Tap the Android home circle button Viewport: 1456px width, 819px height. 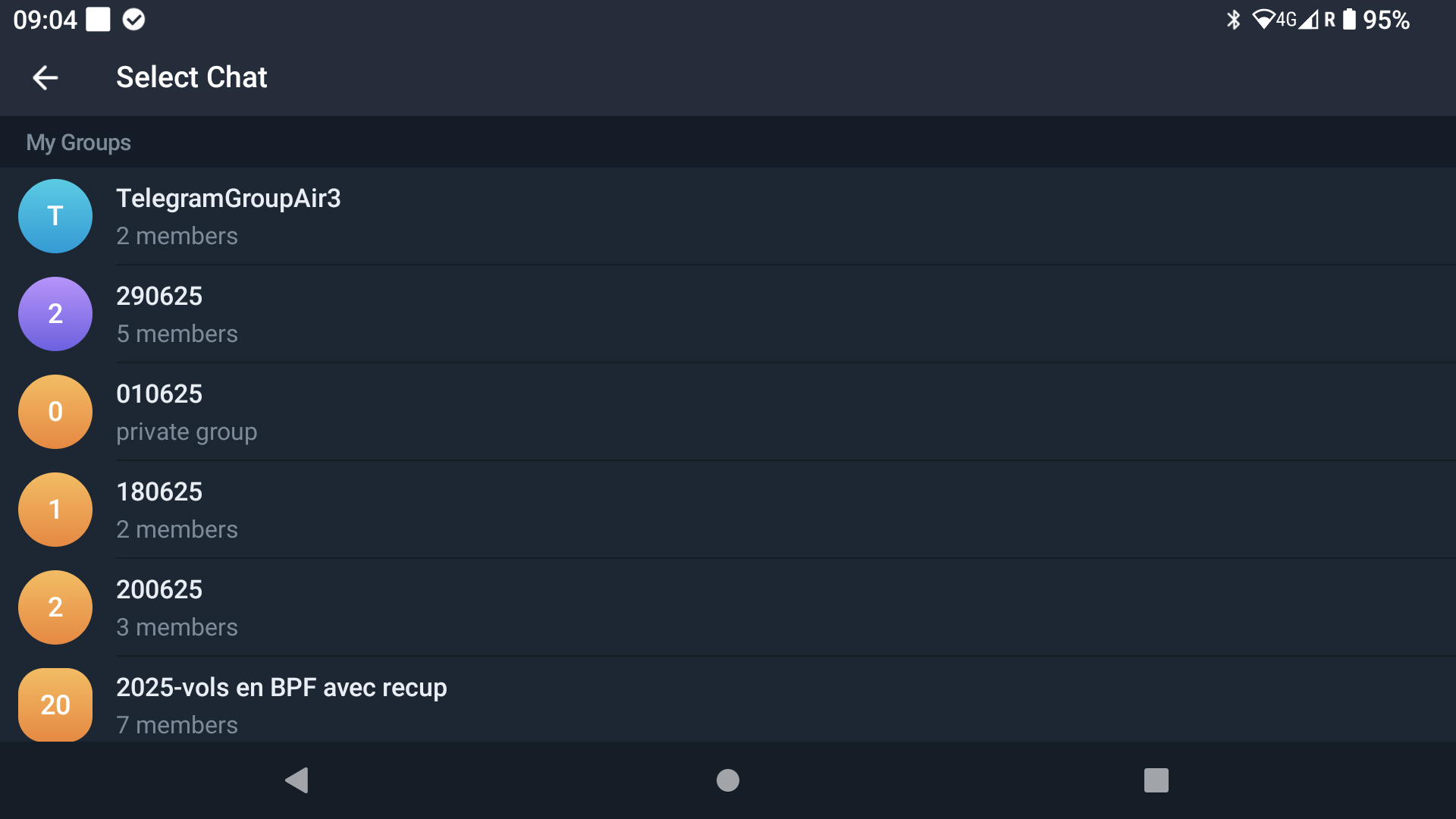point(728,780)
